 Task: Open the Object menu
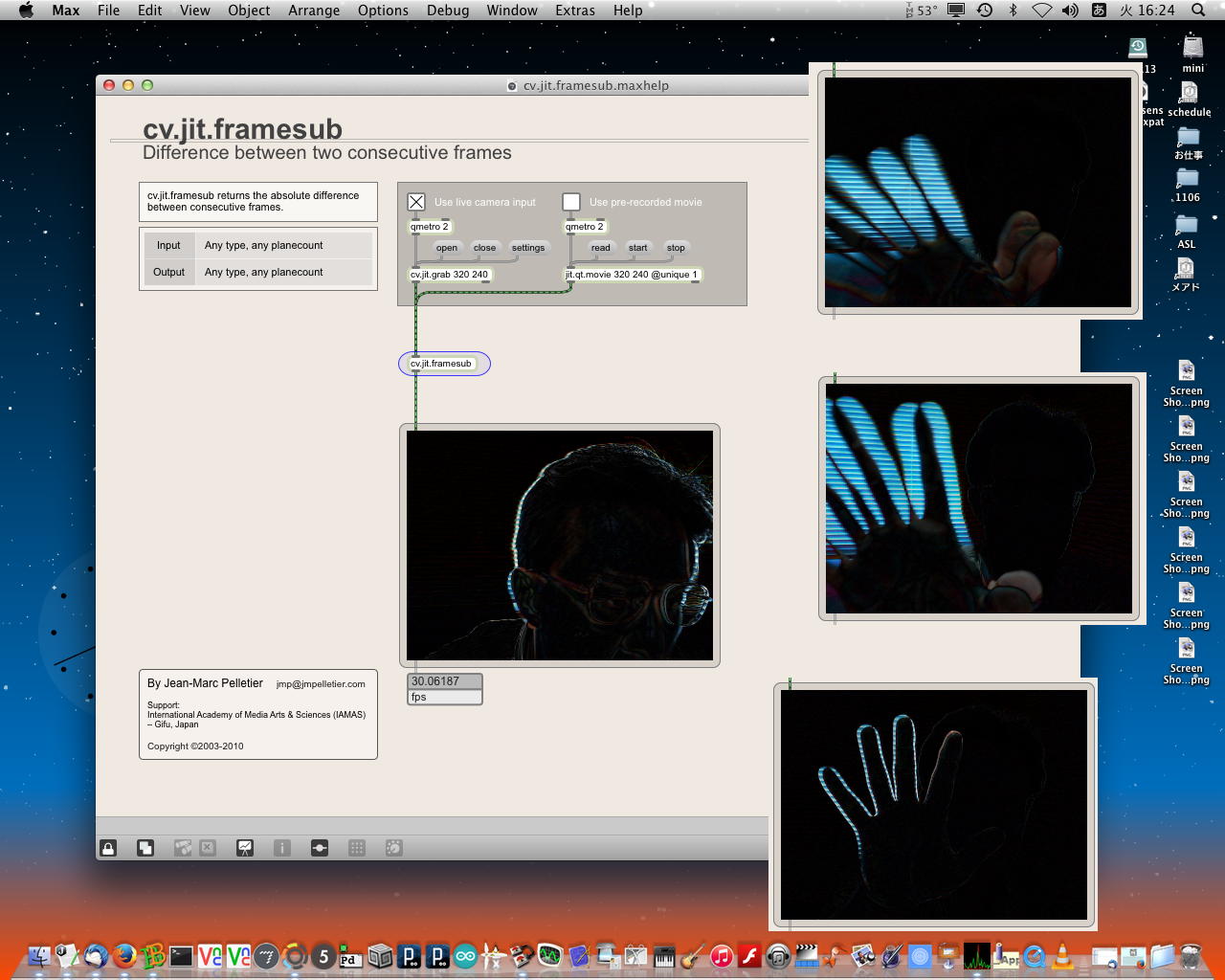pyautogui.click(x=249, y=11)
